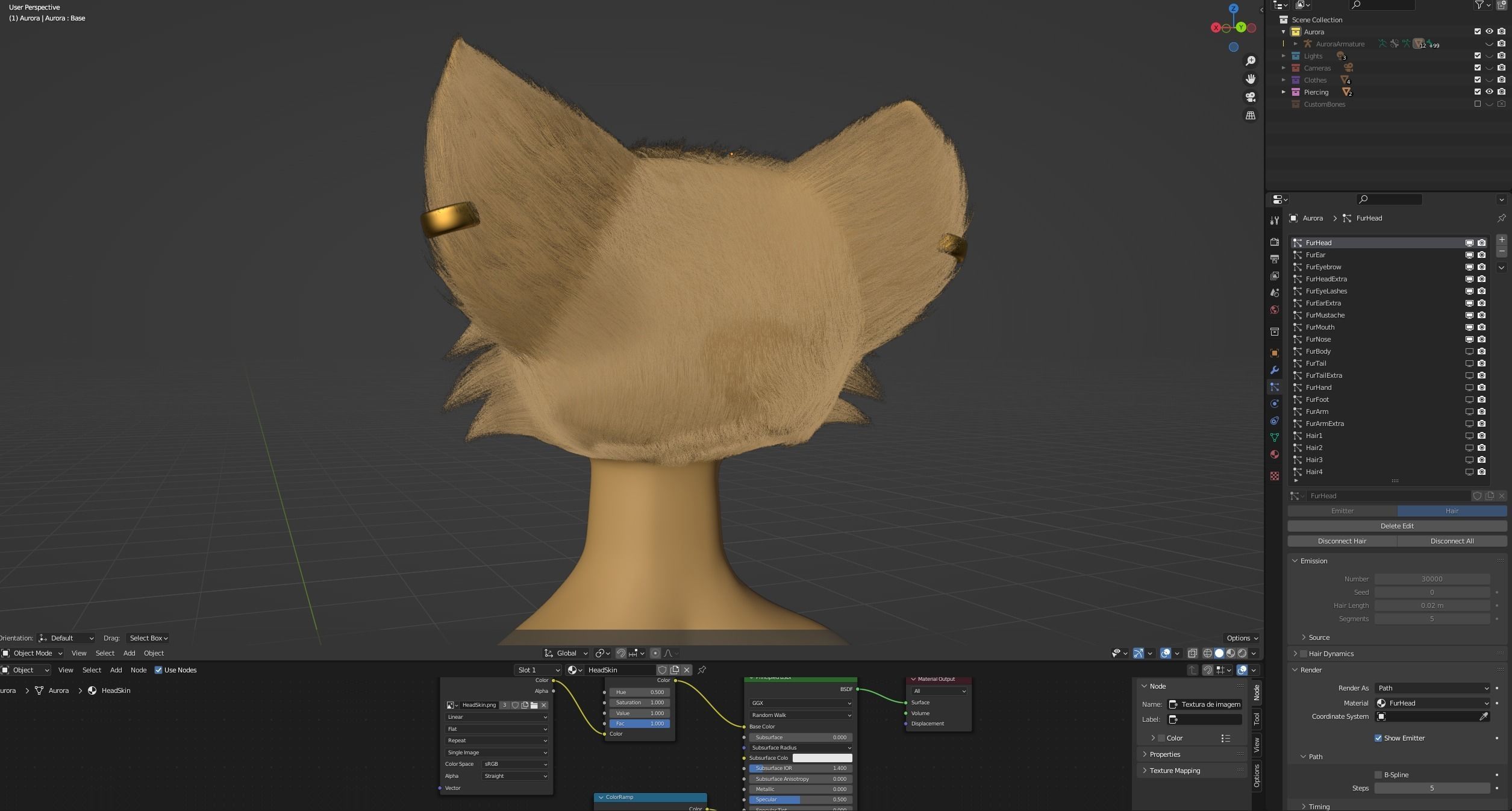Open the sRGB Color Space dropdown
Image resolution: width=1512 pixels, height=811 pixels.
(x=515, y=764)
